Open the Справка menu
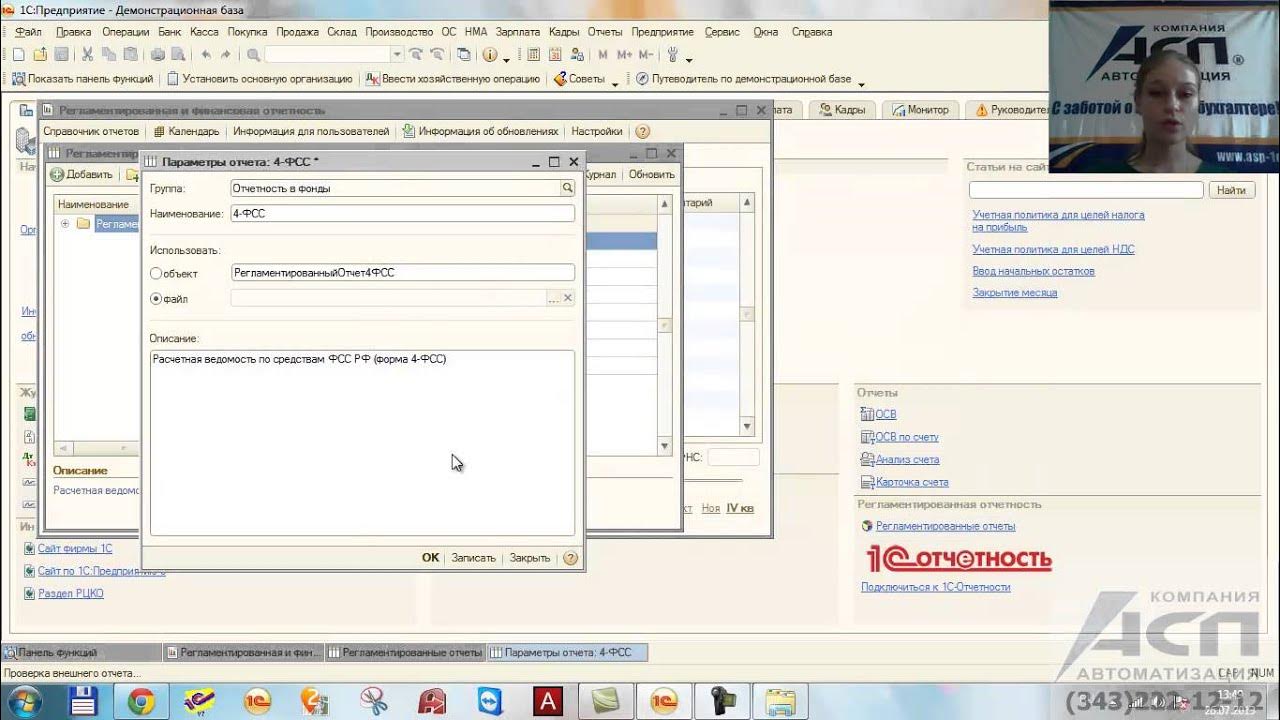1280x720 pixels. [811, 32]
